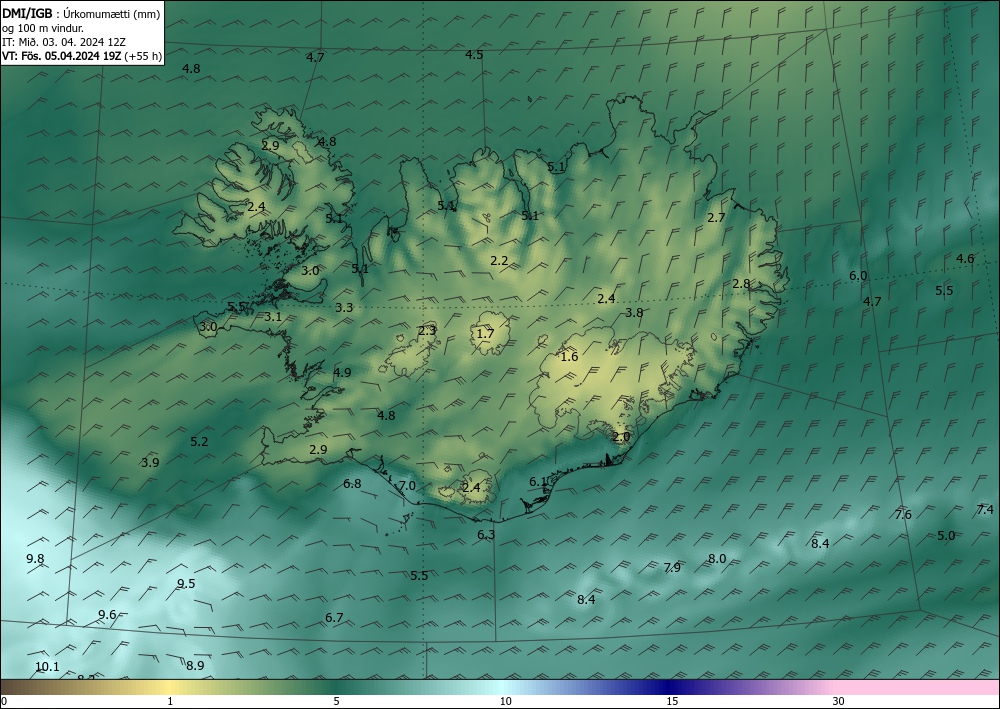
Task: Select the 5.0 value in the southeast corner
Action: pyautogui.click(x=946, y=536)
